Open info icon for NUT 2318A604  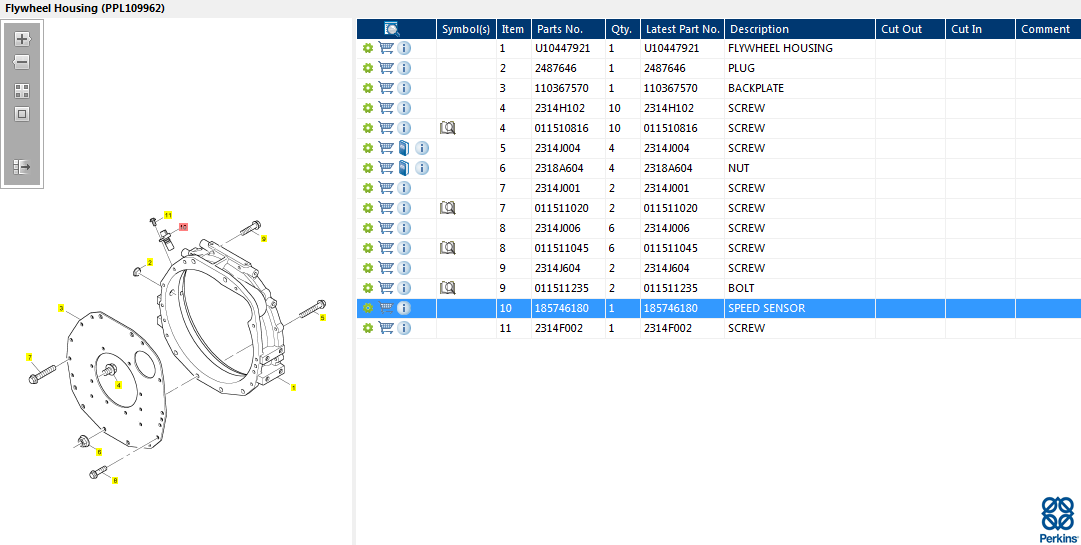click(x=422, y=168)
